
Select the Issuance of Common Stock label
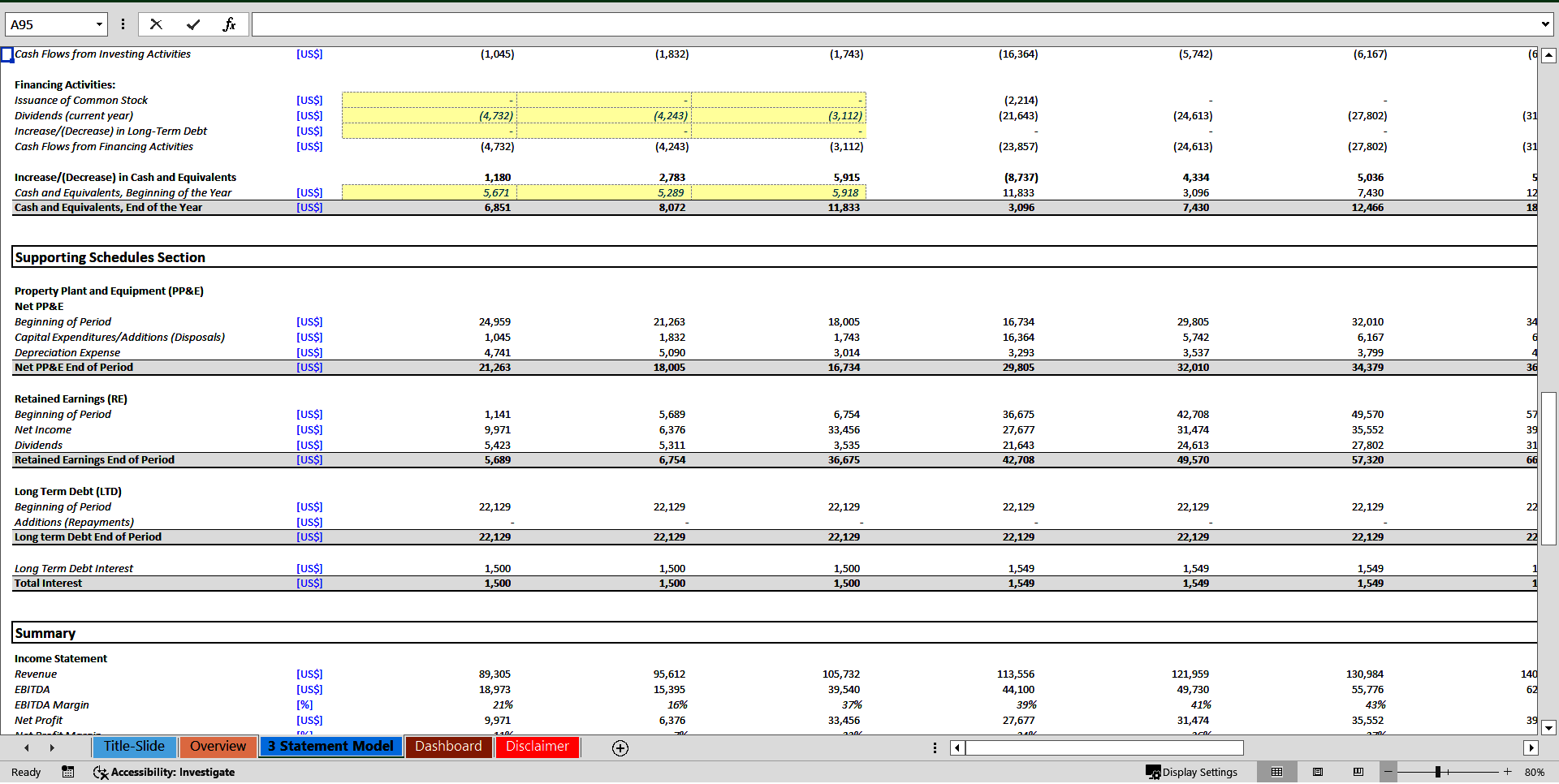[81, 100]
